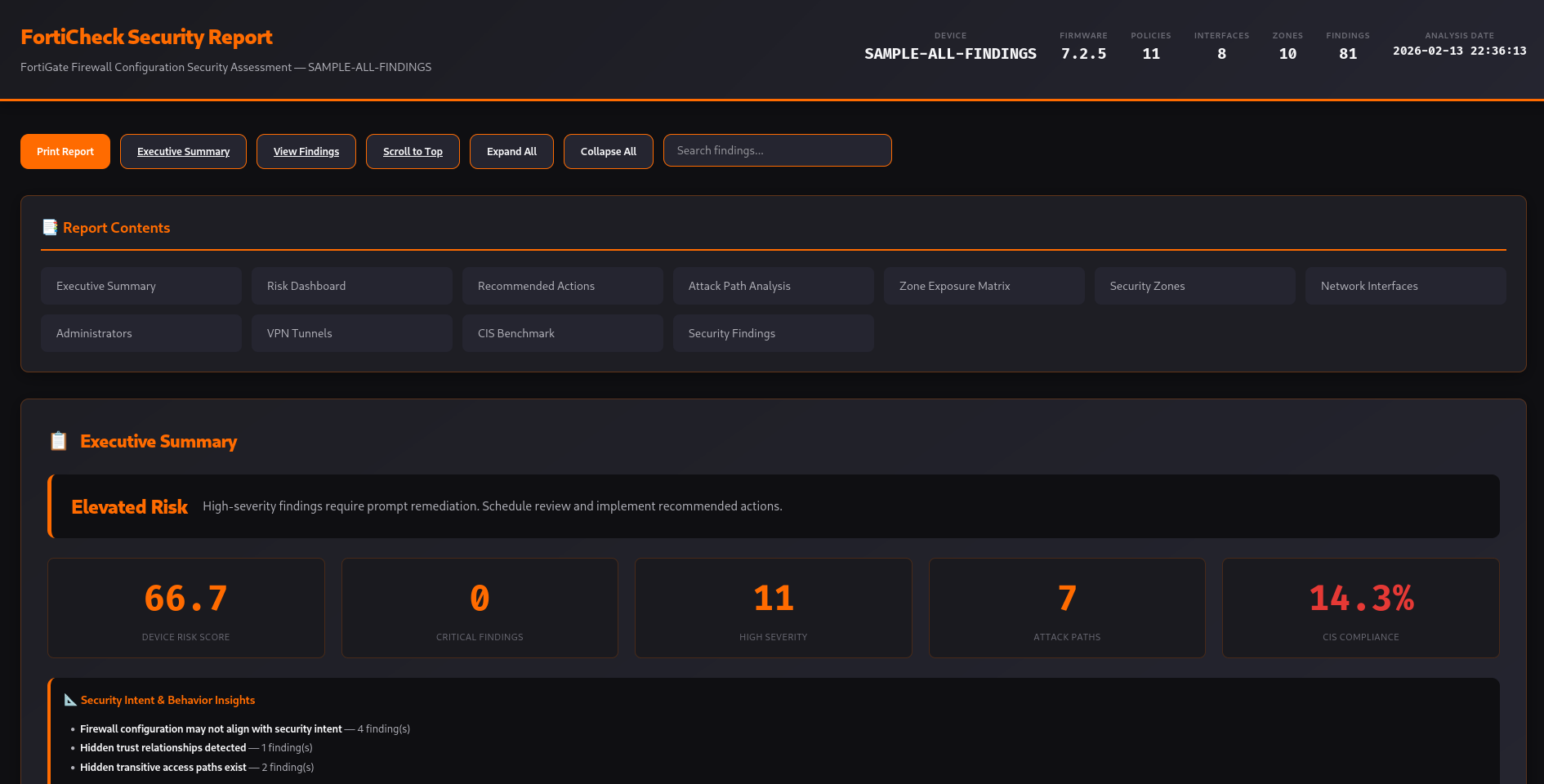Click firmware version 7.2.5
Image resolution: width=1544 pixels, height=784 pixels.
(1083, 54)
